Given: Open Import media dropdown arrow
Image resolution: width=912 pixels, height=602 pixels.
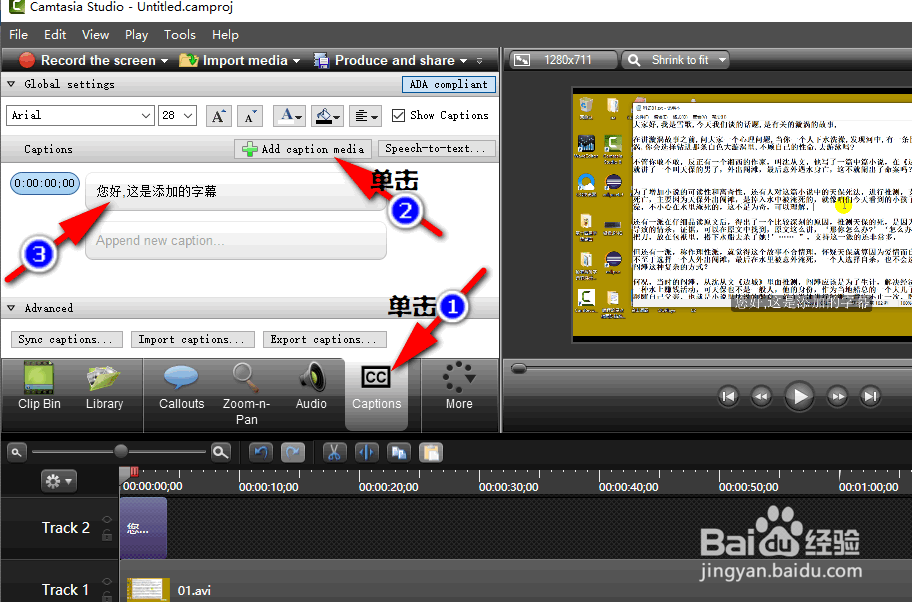Looking at the screenshot, I should tap(297, 60).
